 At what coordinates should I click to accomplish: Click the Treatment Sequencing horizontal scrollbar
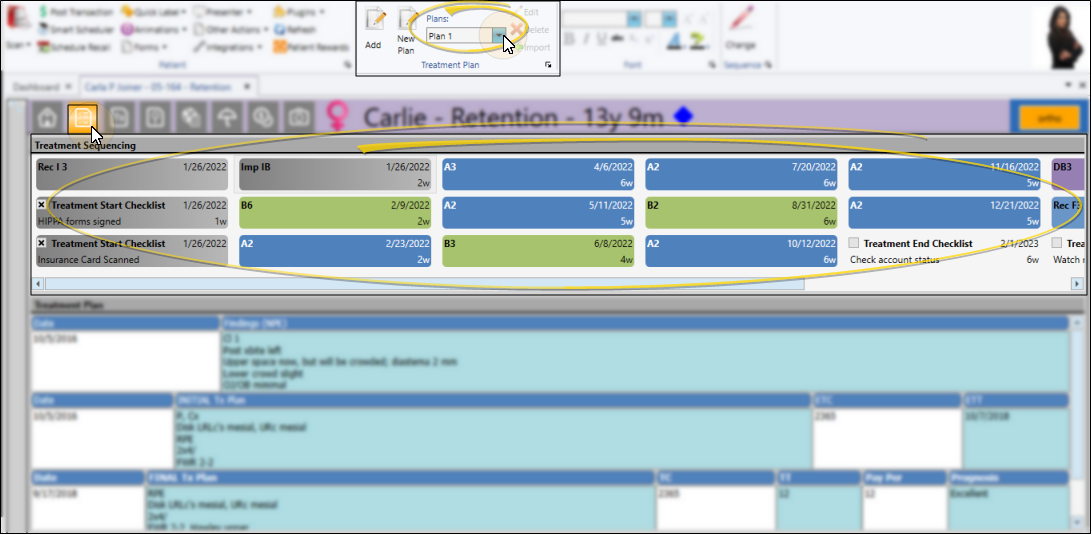(x=420, y=285)
